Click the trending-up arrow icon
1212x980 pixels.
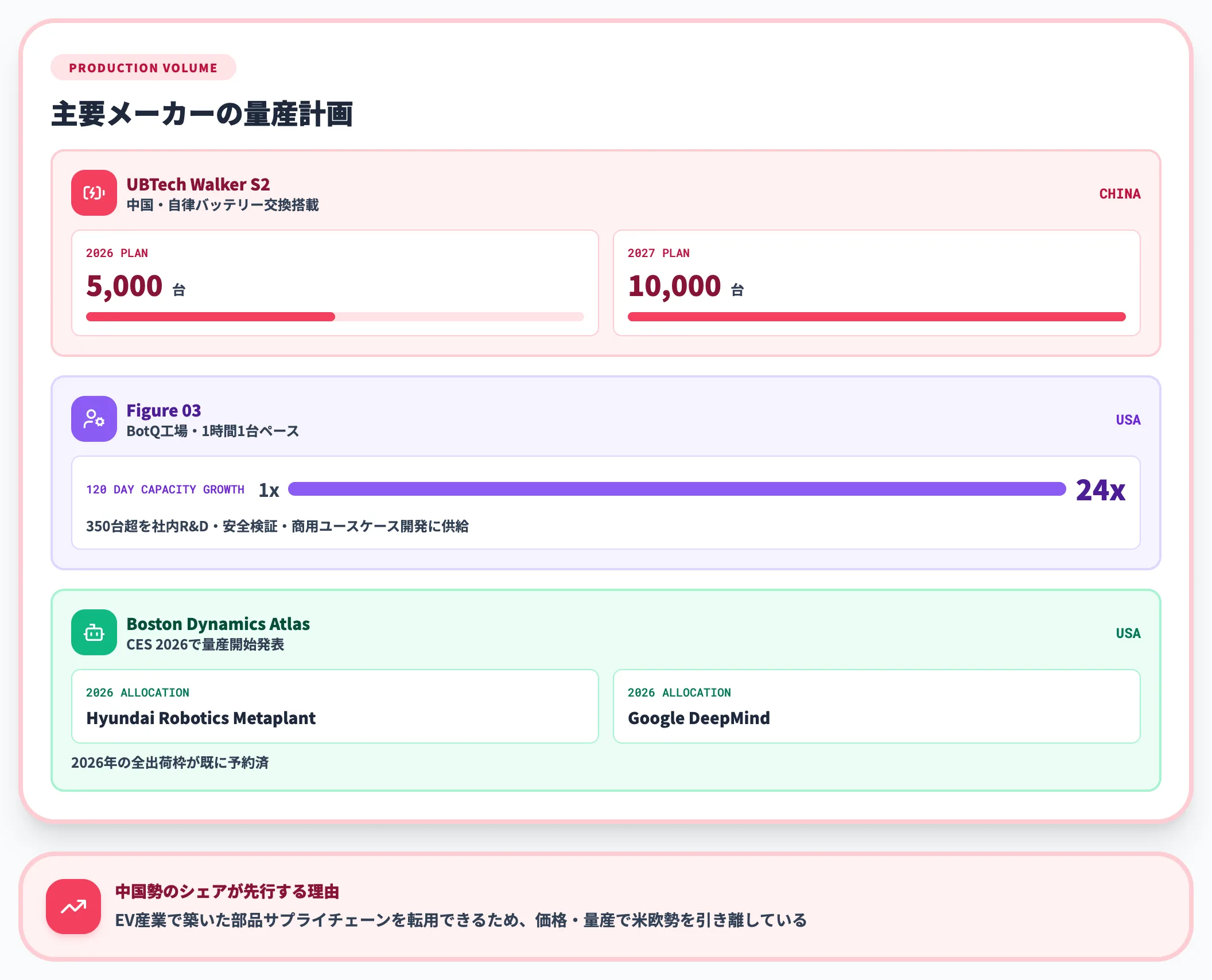73,907
